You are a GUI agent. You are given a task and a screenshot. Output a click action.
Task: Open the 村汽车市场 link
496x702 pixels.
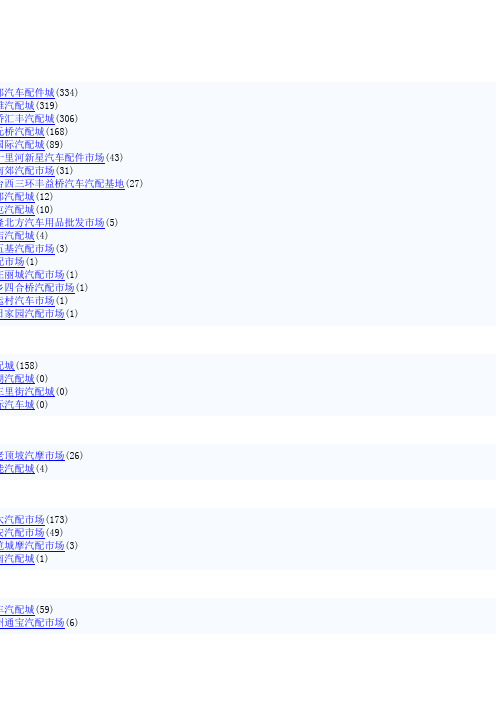pyautogui.click(x=27, y=300)
